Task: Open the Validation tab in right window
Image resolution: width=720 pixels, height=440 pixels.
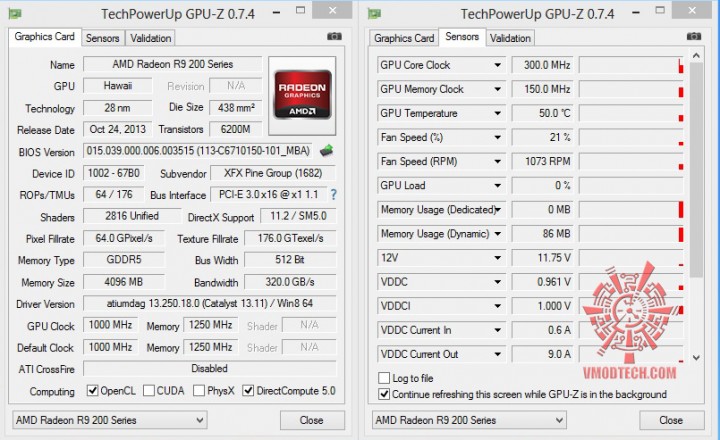Action: tap(510, 38)
